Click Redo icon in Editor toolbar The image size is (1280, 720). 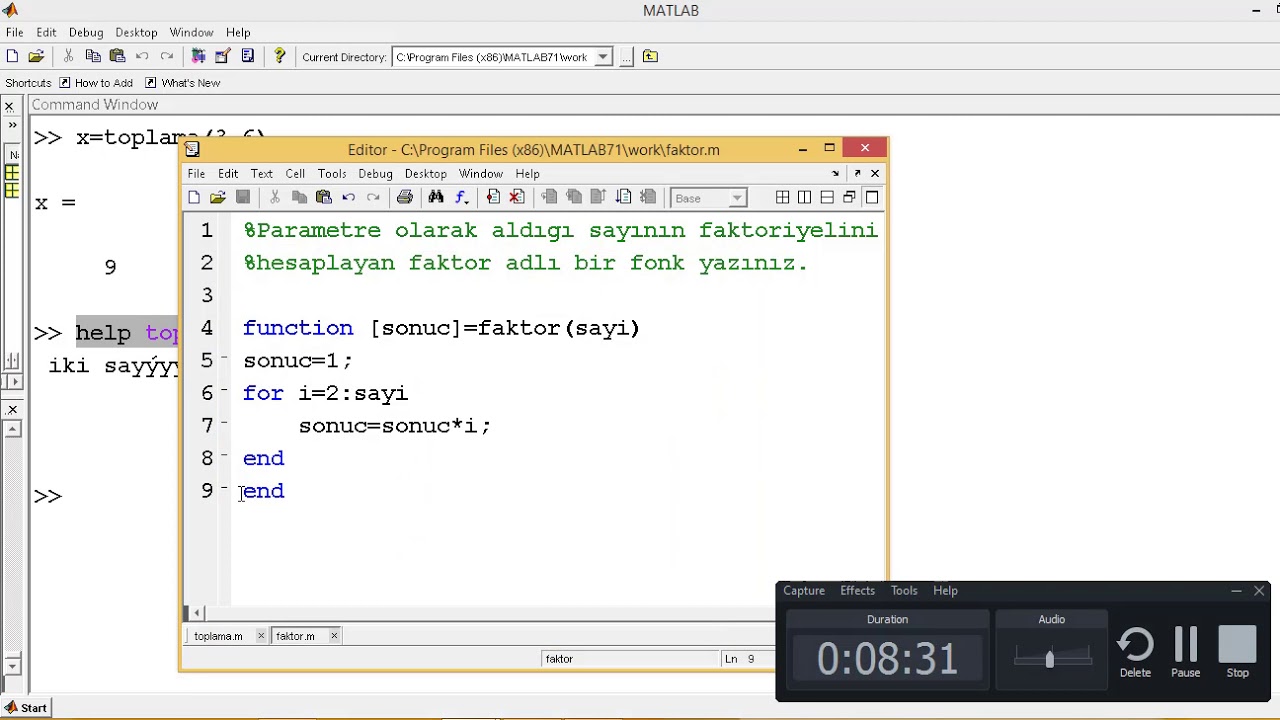click(373, 198)
